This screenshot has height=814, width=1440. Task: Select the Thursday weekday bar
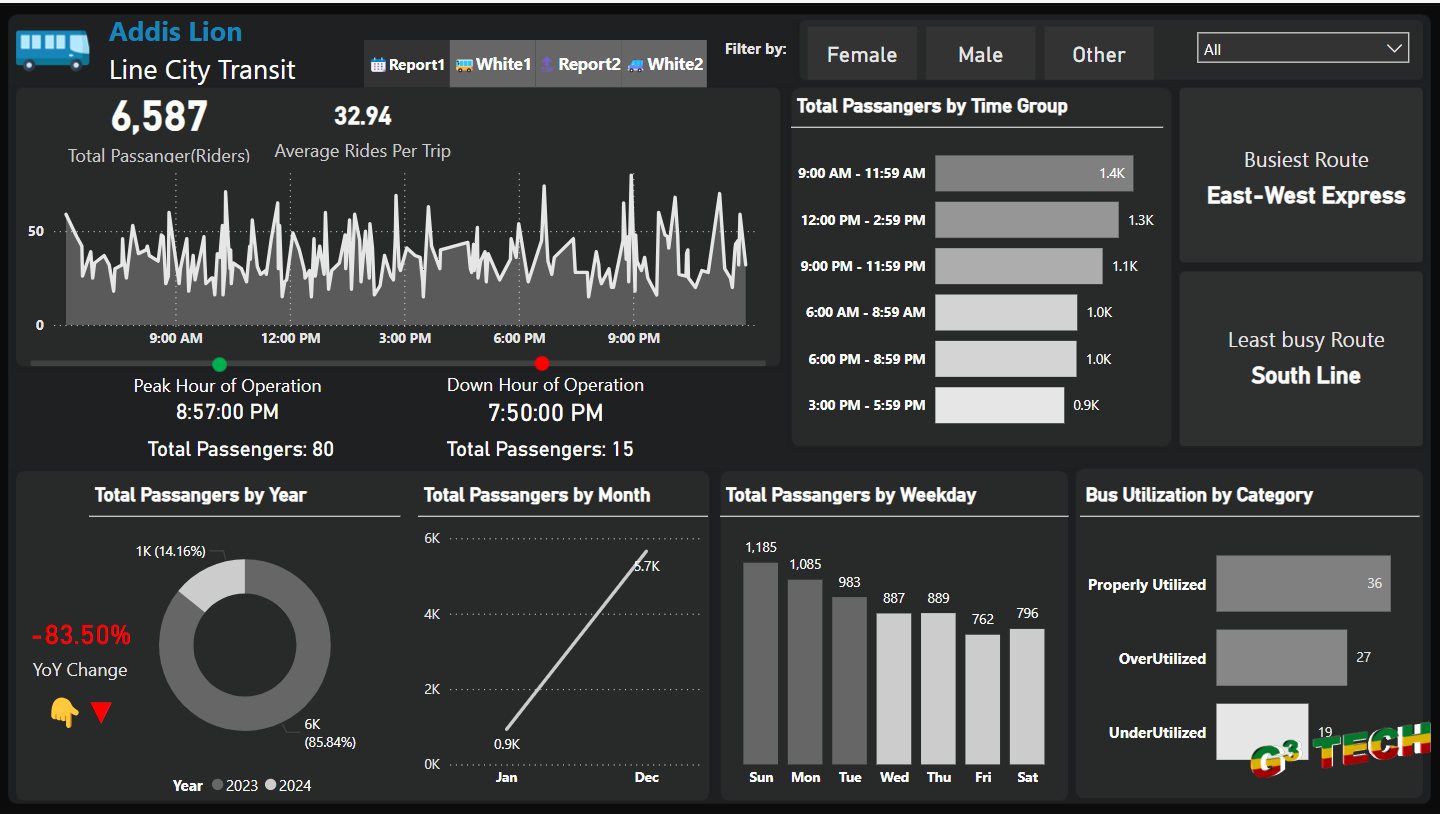point(938,688)
